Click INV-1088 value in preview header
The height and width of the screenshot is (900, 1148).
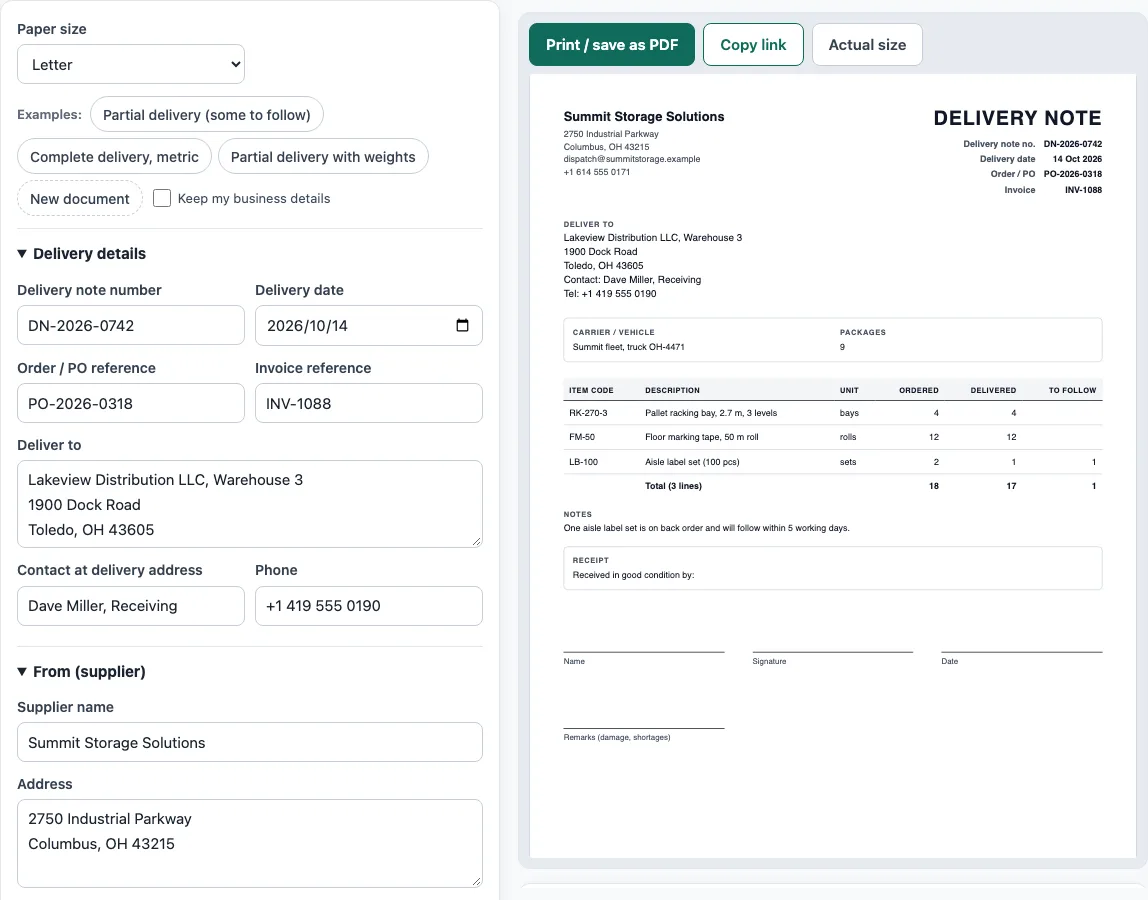click(1083, 190)
